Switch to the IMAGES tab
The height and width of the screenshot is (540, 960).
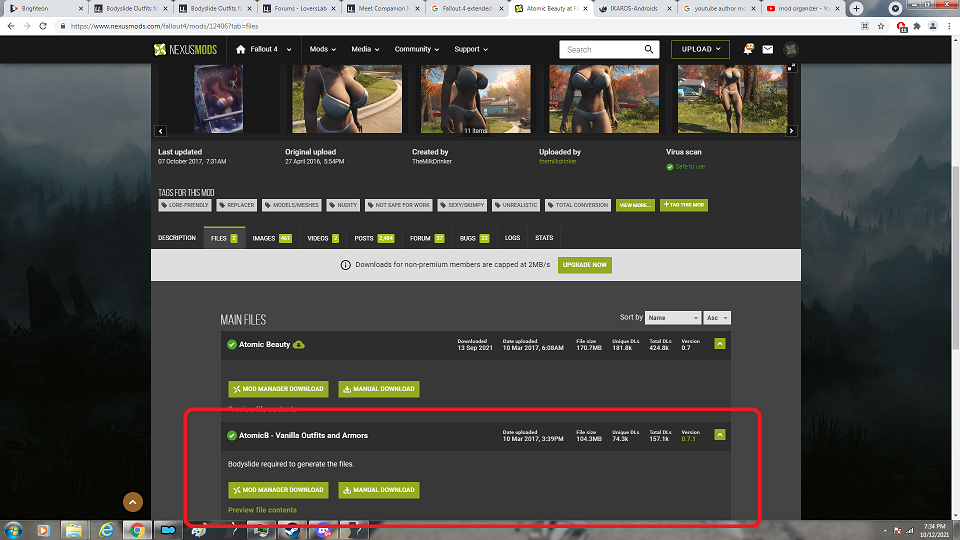[x=272, y=238]
